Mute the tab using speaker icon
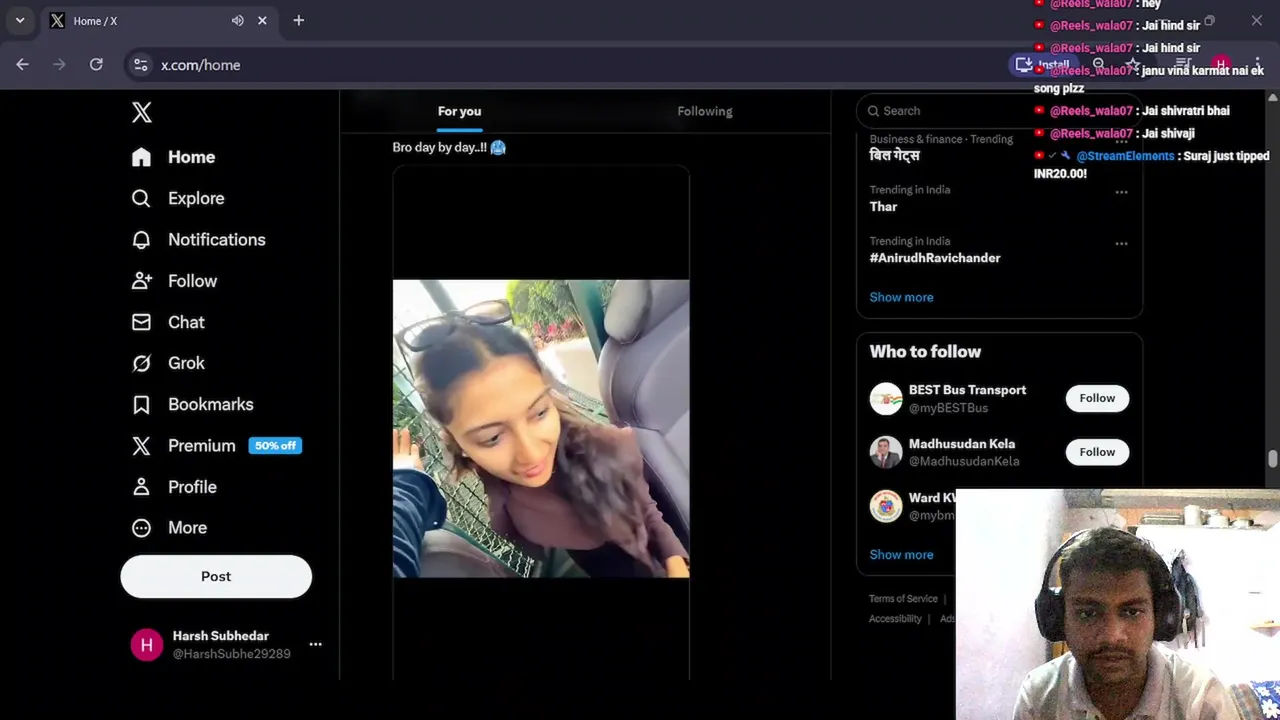Viewport: 1280px width, 720px height. 238,20
